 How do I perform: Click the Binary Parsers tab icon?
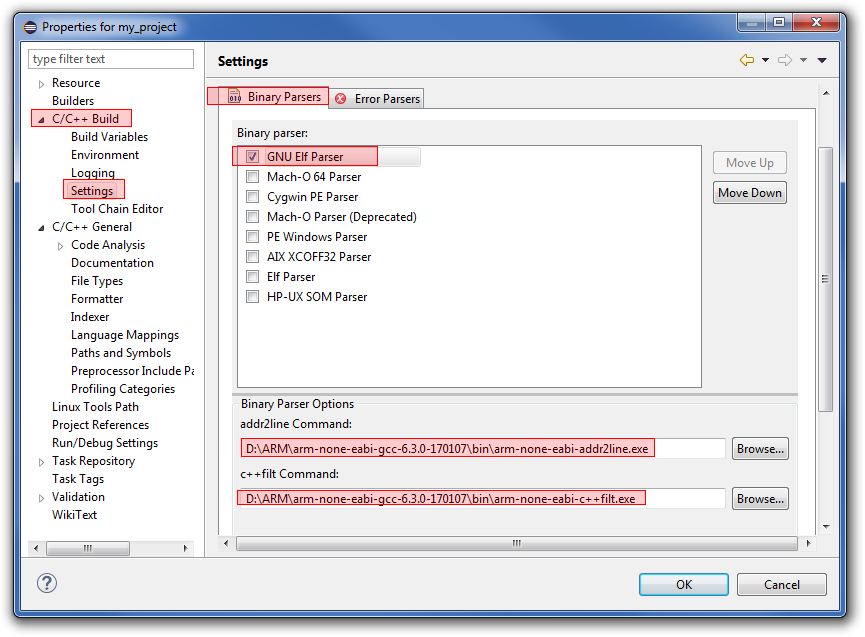[234, 97]
